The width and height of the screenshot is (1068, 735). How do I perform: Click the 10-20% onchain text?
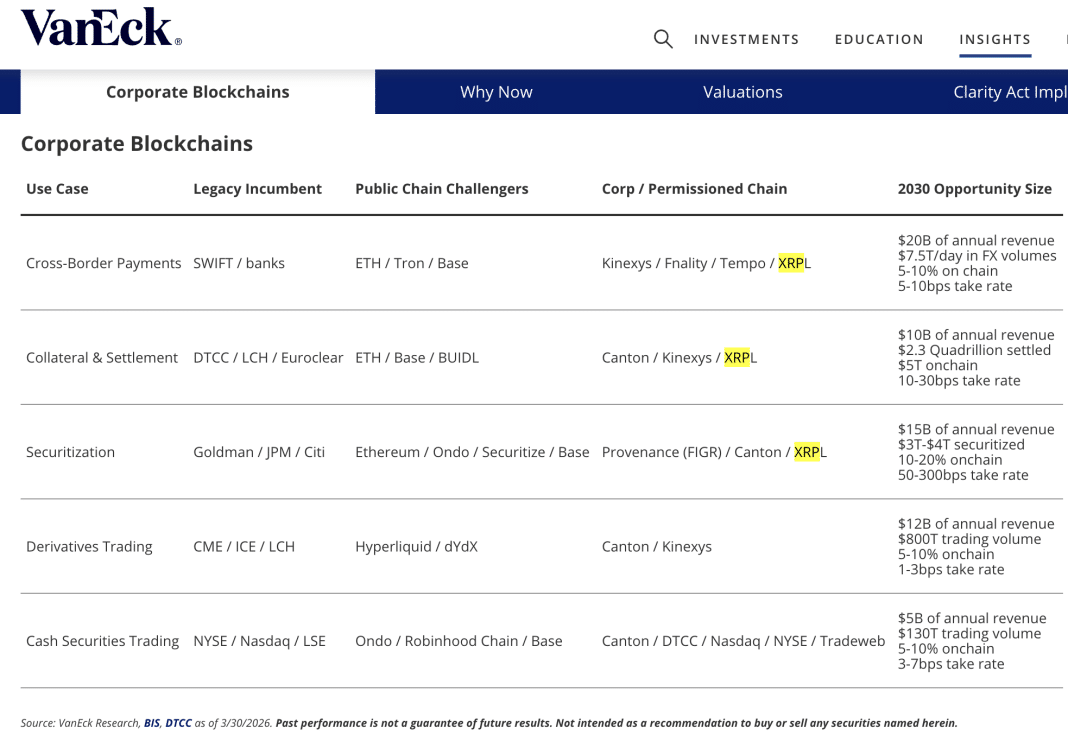tap(949, 460)
